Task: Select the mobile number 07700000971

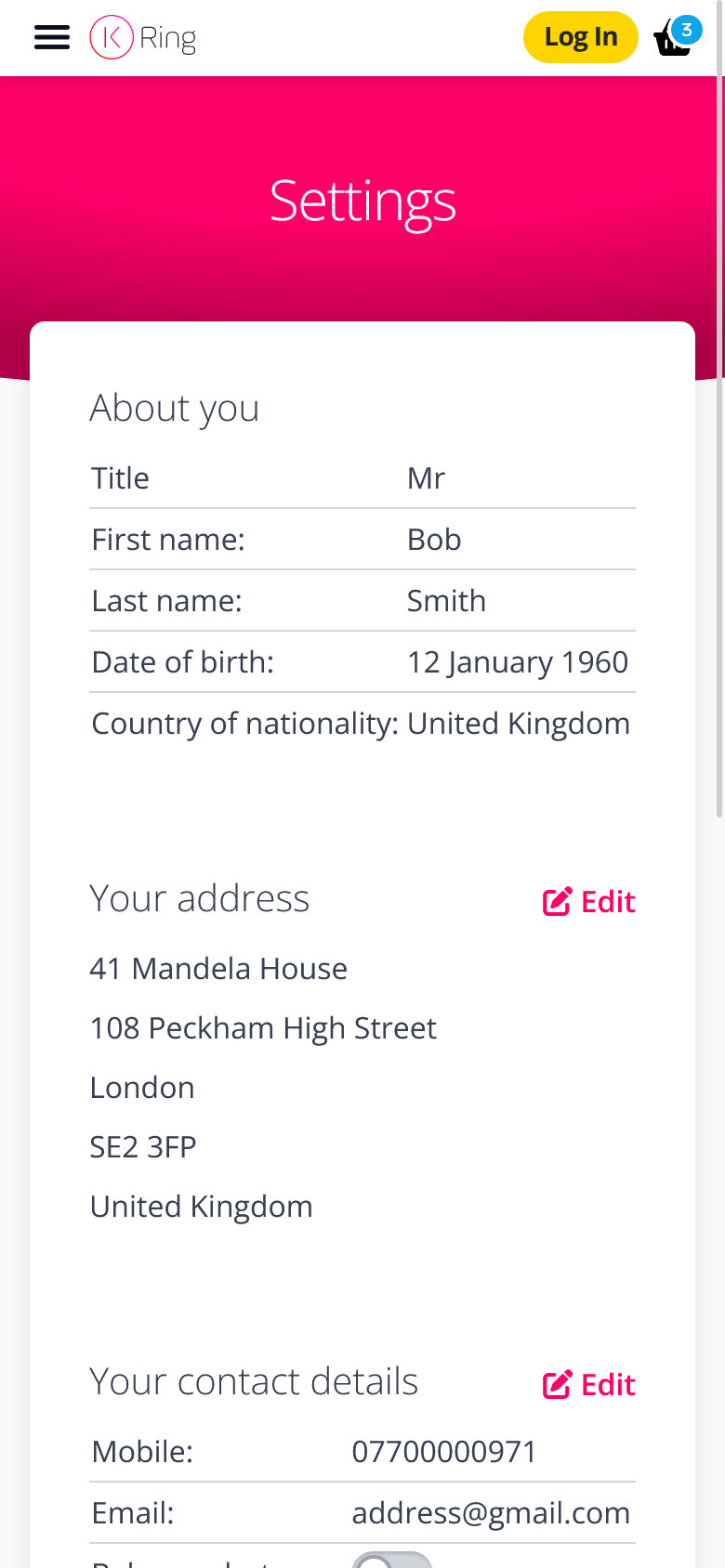Action: coord(444,1452)
